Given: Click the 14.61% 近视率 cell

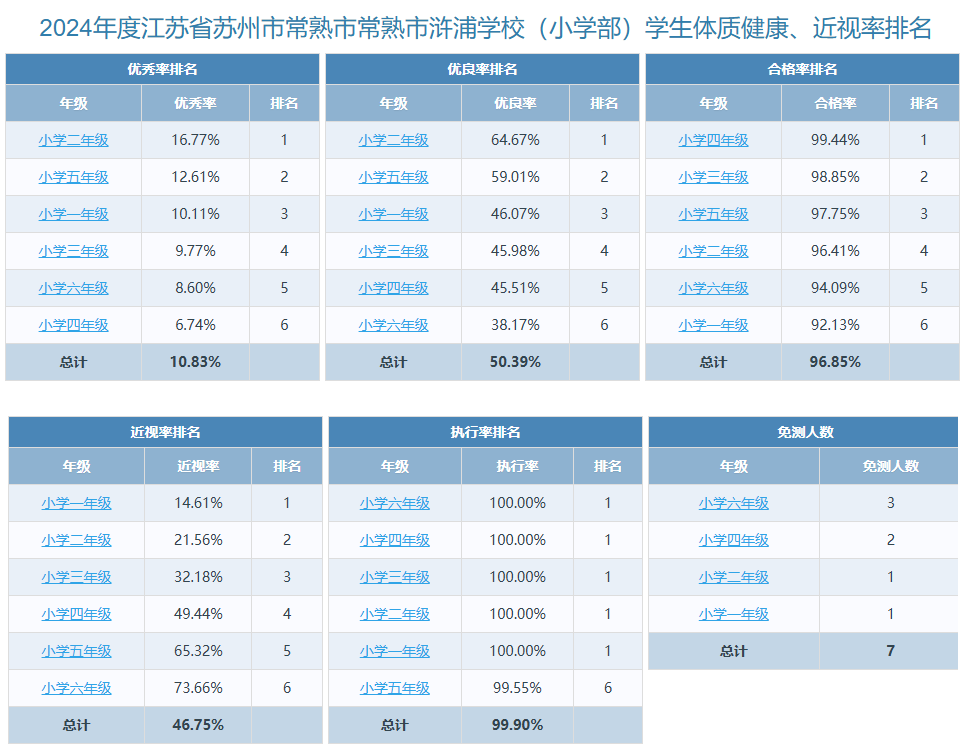Looking at the screenshot, I should [198, 503].
